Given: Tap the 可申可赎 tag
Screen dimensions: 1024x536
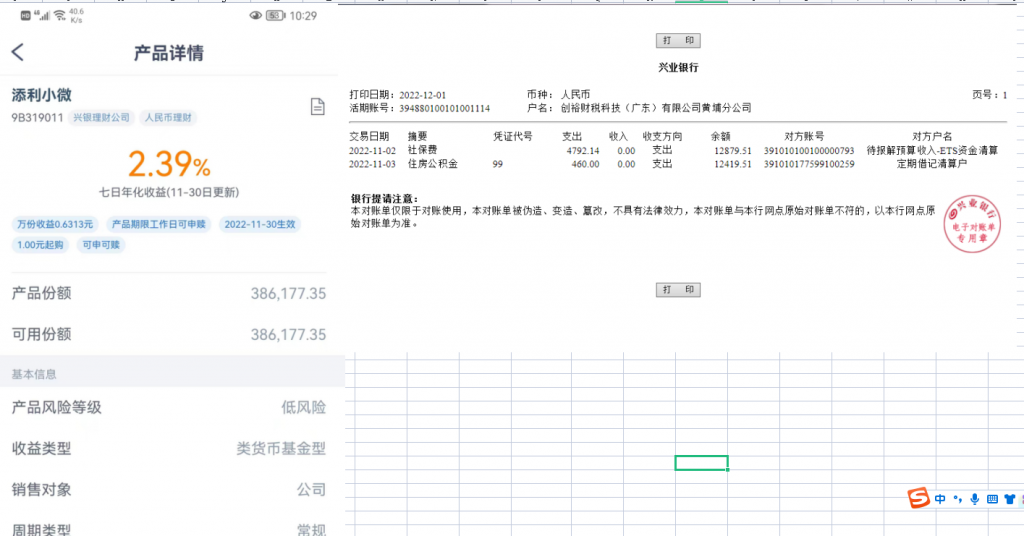Looking at the screenshot, I should coord(101,245).
